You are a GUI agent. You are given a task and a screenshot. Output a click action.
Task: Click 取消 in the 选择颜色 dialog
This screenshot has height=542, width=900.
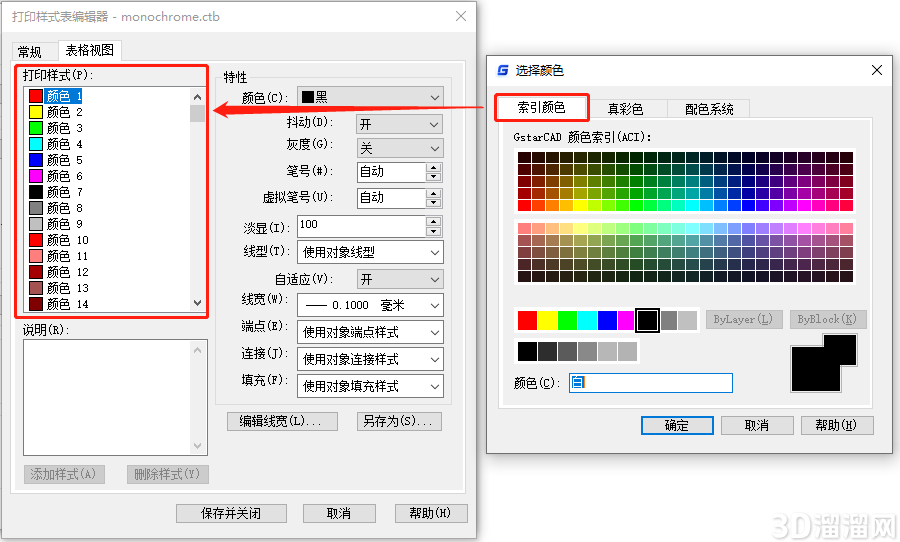pos(757,425)
